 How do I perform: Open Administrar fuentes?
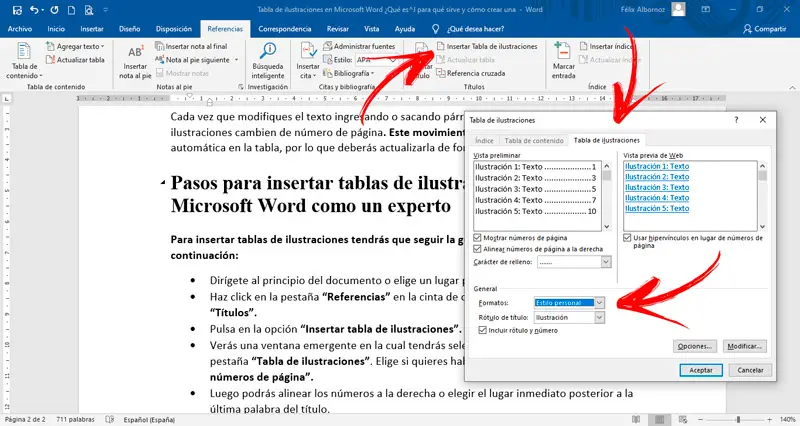pyautogui.click(x=359, y=46)
